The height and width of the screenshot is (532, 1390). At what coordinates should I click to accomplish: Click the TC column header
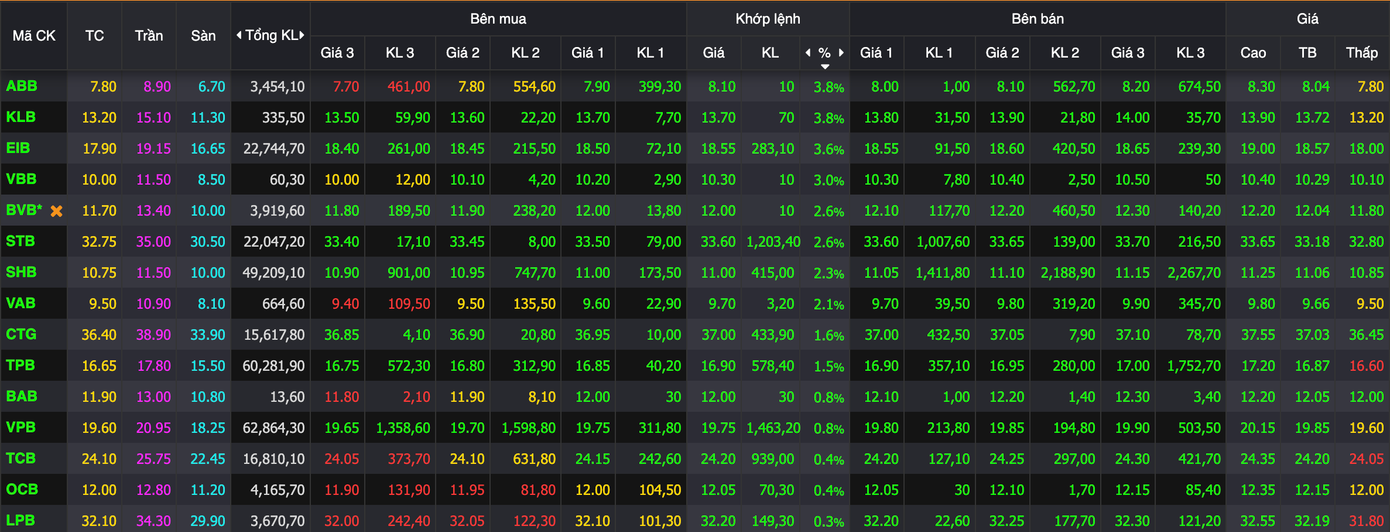click(x=94, y=35)
